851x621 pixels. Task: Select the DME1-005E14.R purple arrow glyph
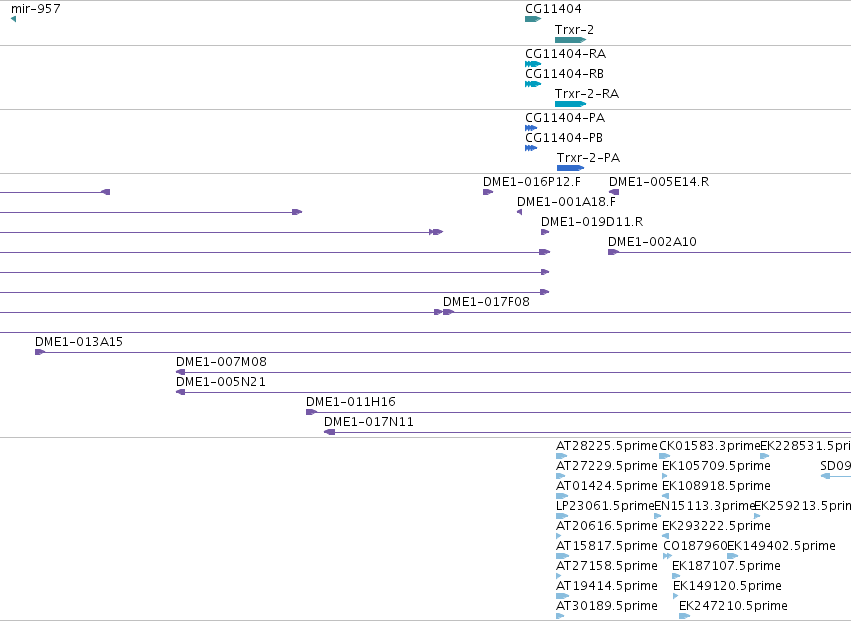point(614,192)
